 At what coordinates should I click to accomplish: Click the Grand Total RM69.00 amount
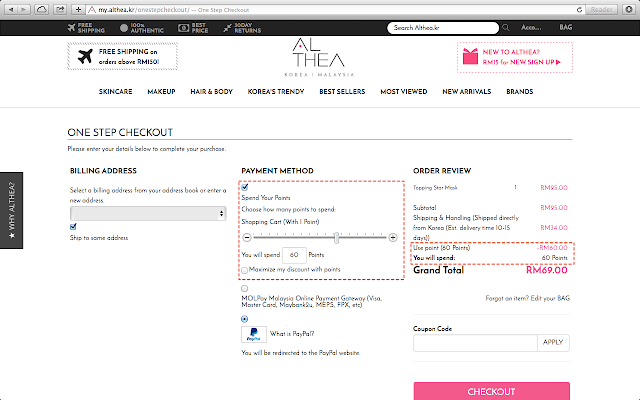(x=547, y=270)
